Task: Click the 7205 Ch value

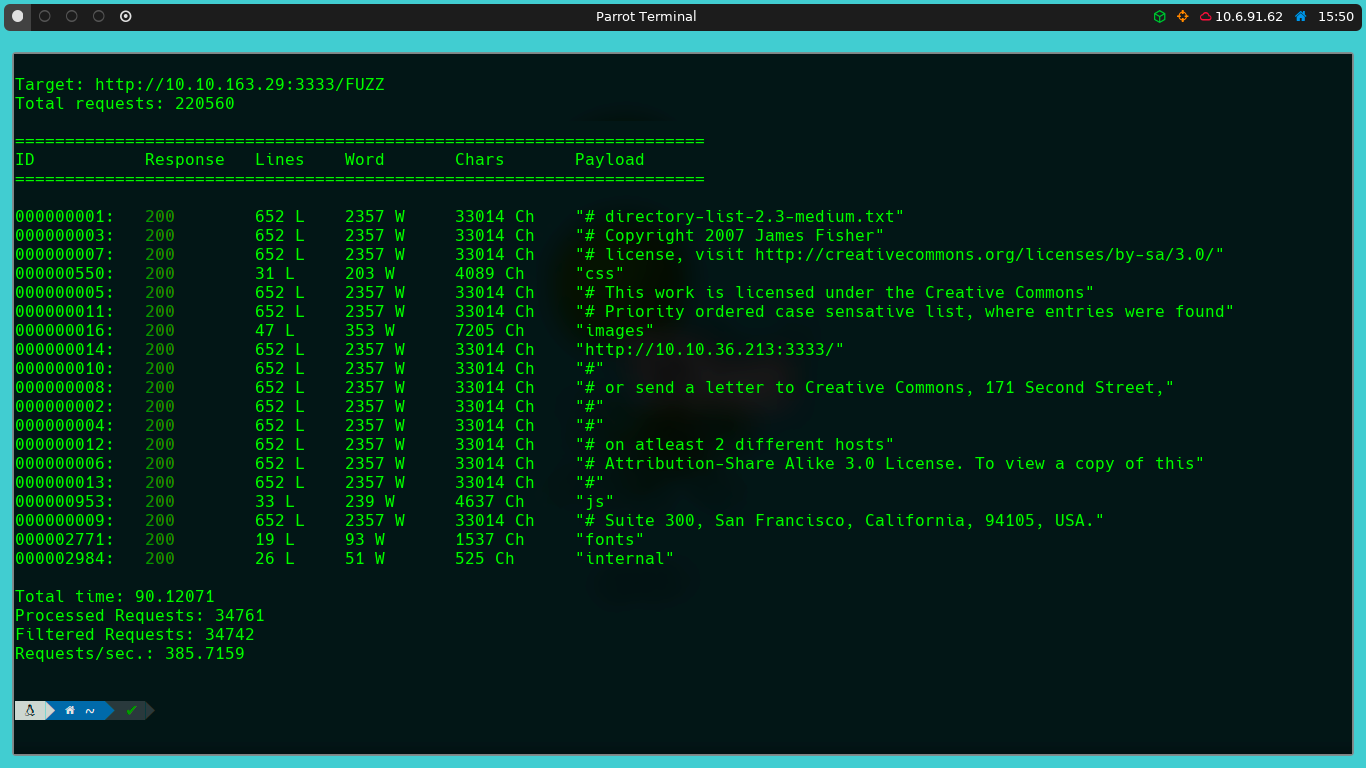Action: point(490,331)
